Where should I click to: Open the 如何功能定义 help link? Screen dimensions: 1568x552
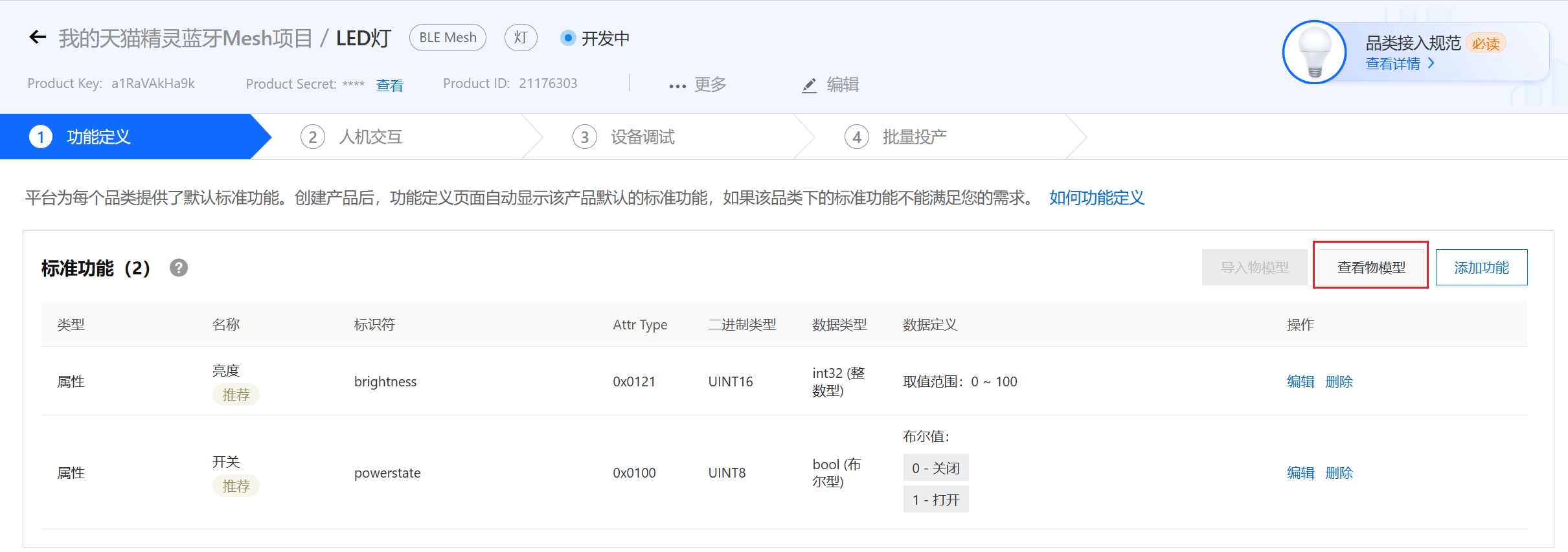1096,198
